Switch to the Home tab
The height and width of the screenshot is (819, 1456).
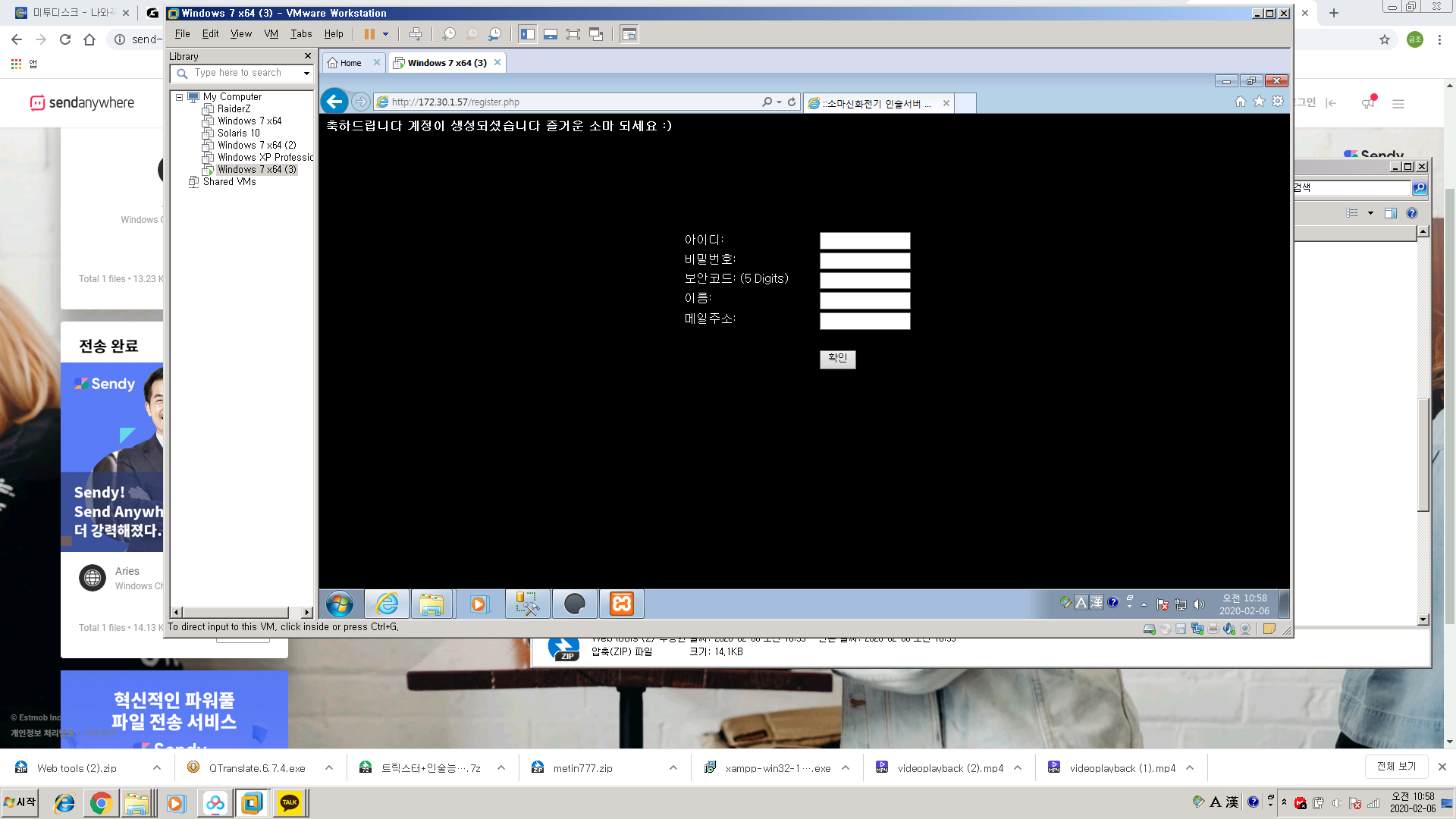click(x=350, y=62)
